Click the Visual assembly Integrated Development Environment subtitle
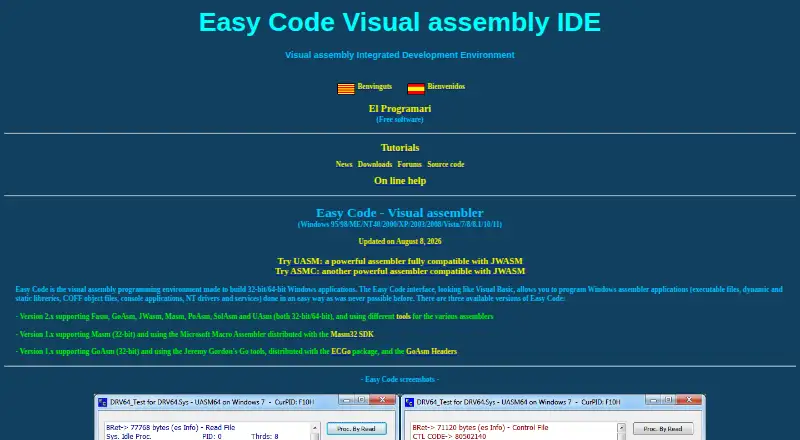The image size is (800, 440). point(400,55)
